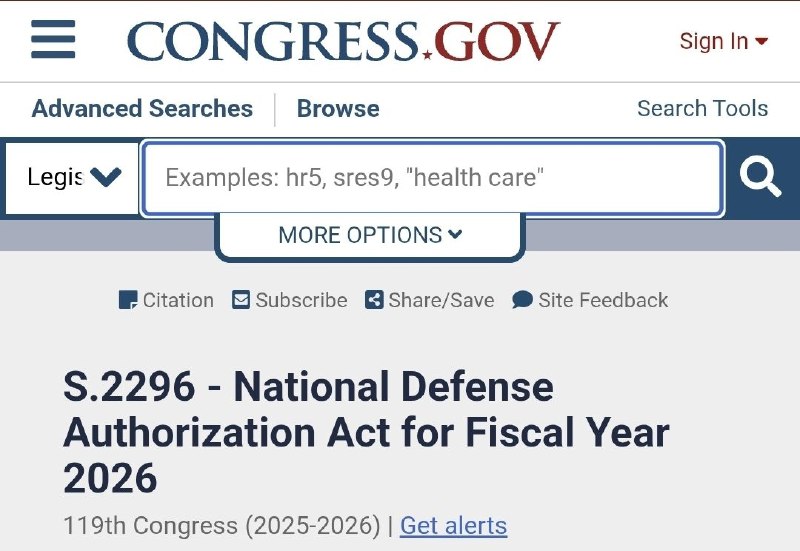Click the S.2296 bill title heading

coord(366,432)
